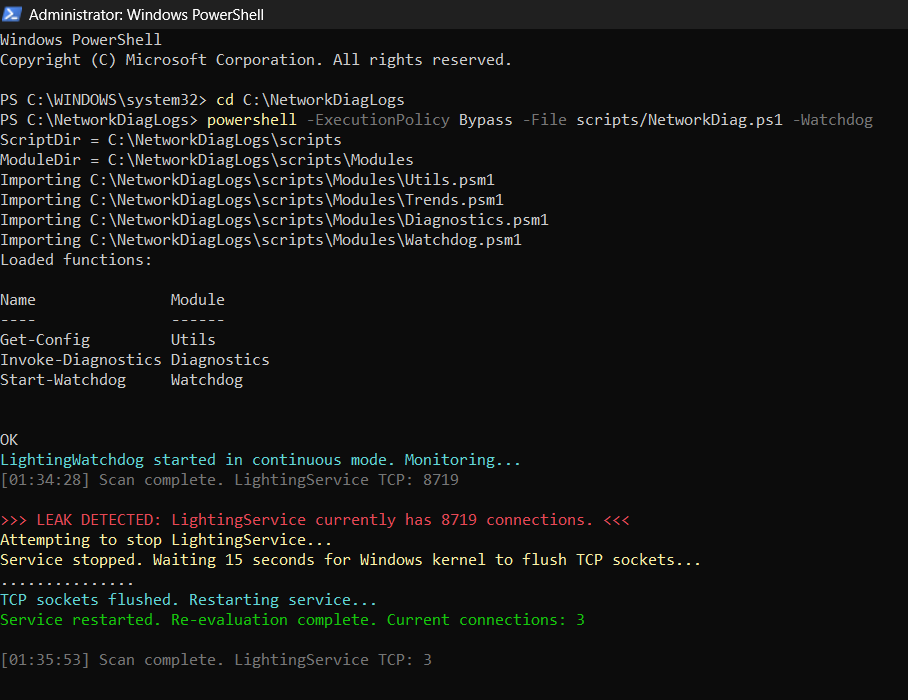The image size is (908, 700).
Task: Click the 'Diagnostics' module cell in the table
Action: [220, 360]
